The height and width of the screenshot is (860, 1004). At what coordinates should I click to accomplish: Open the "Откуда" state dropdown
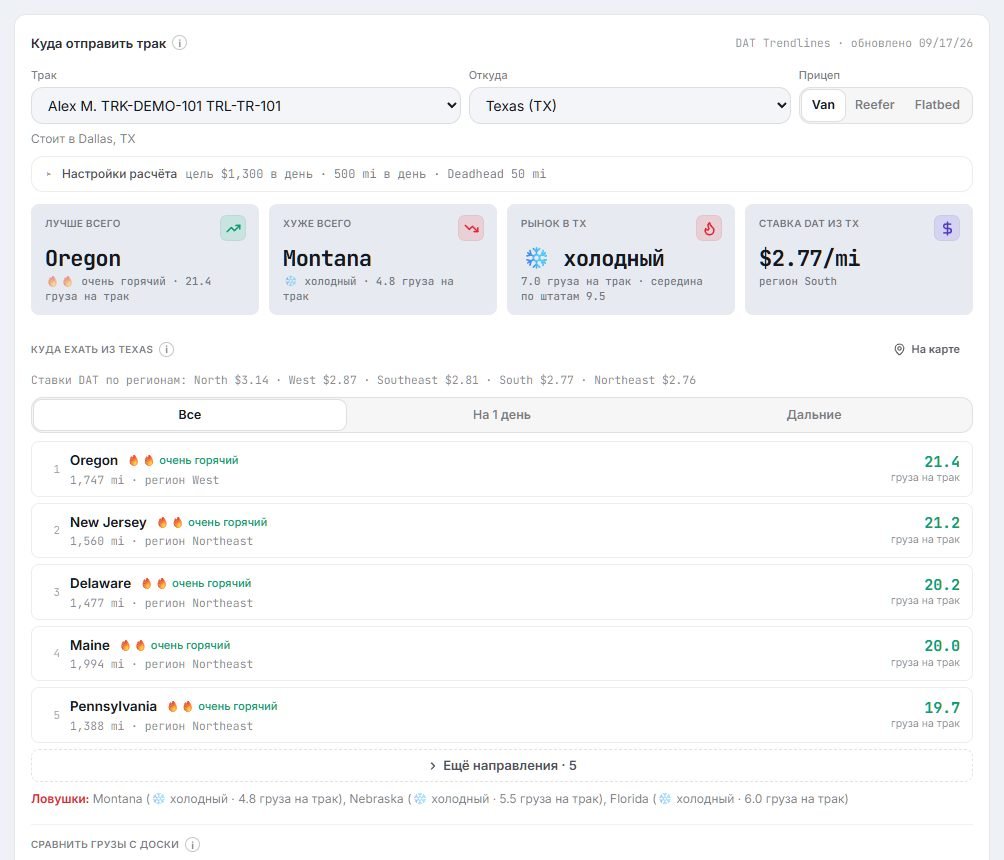[x=630, y=106]
